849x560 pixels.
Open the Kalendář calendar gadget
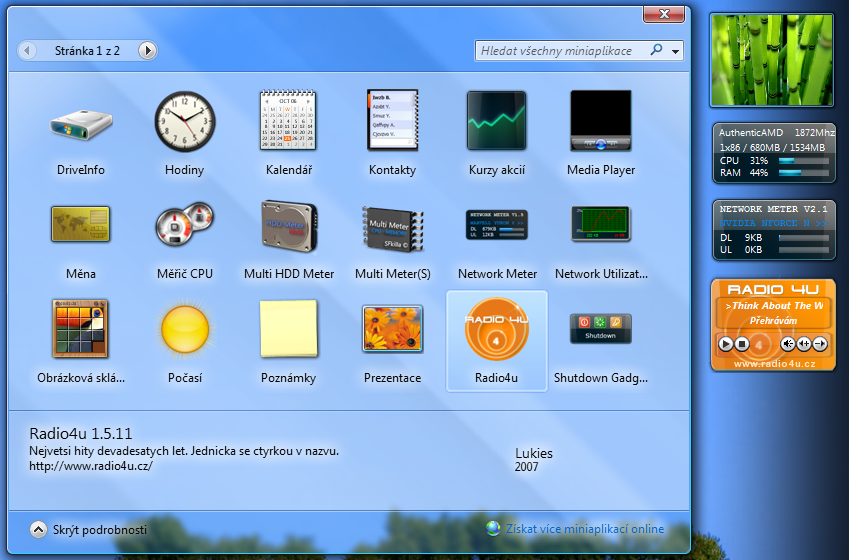coord(288,122)
